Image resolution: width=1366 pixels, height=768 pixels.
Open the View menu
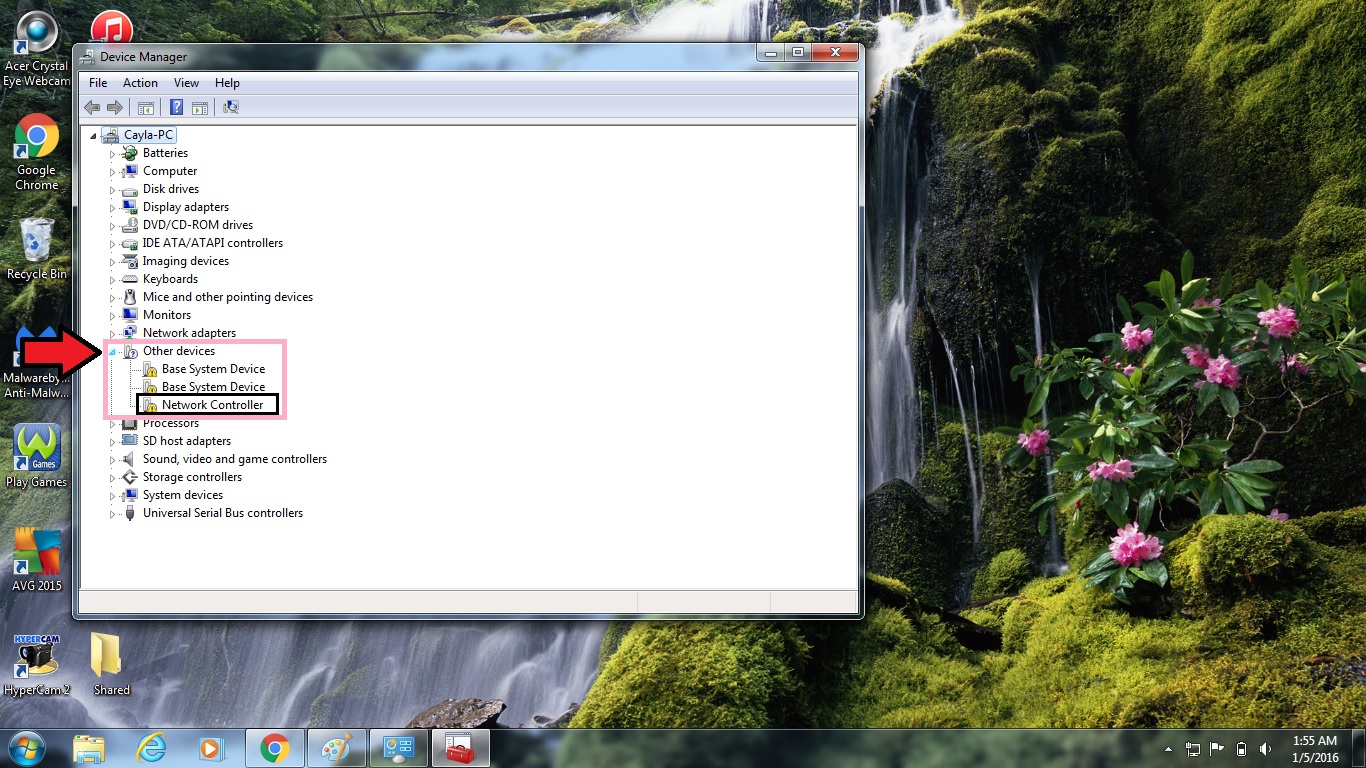pyautogui.click(x=186, y=83)
